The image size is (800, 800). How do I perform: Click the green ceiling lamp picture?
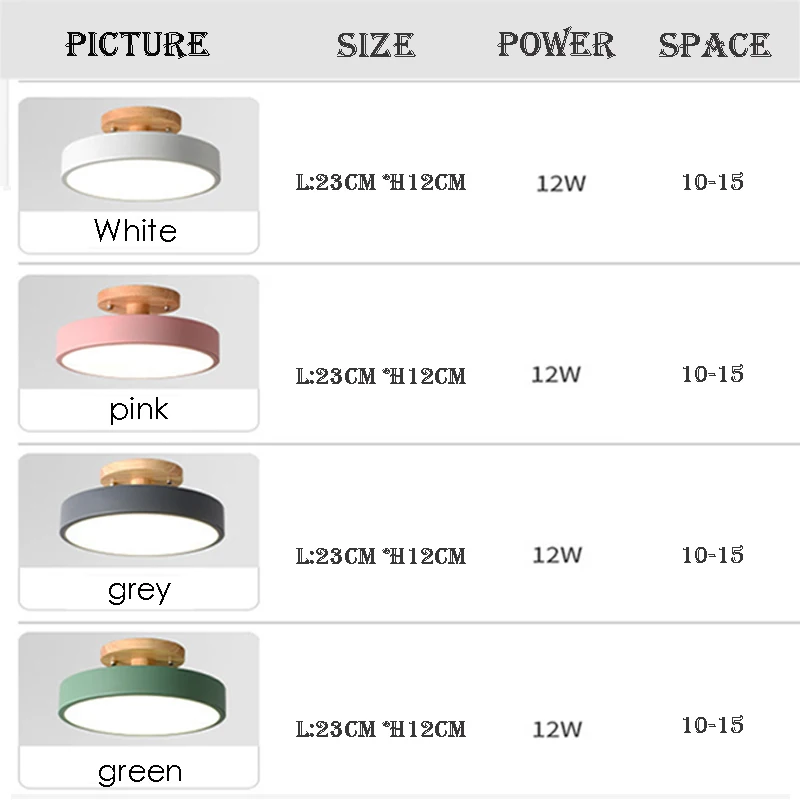[139, 692]
